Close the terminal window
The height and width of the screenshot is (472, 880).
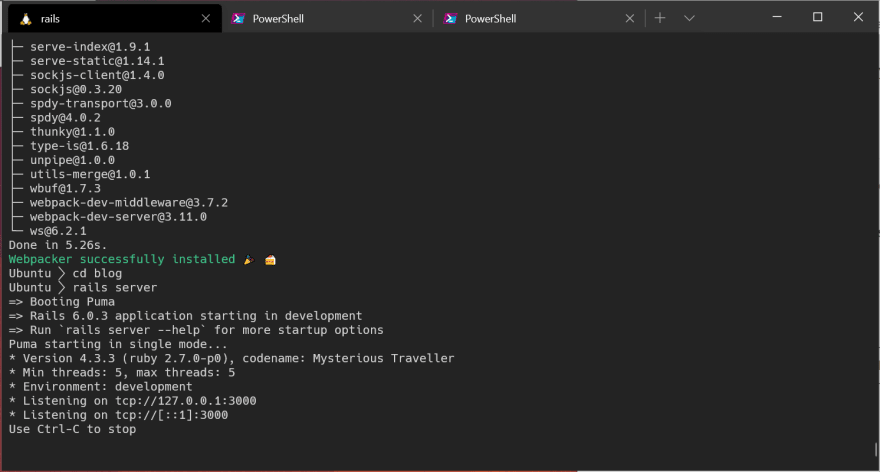pyautogui.click(x=858, y=17)
